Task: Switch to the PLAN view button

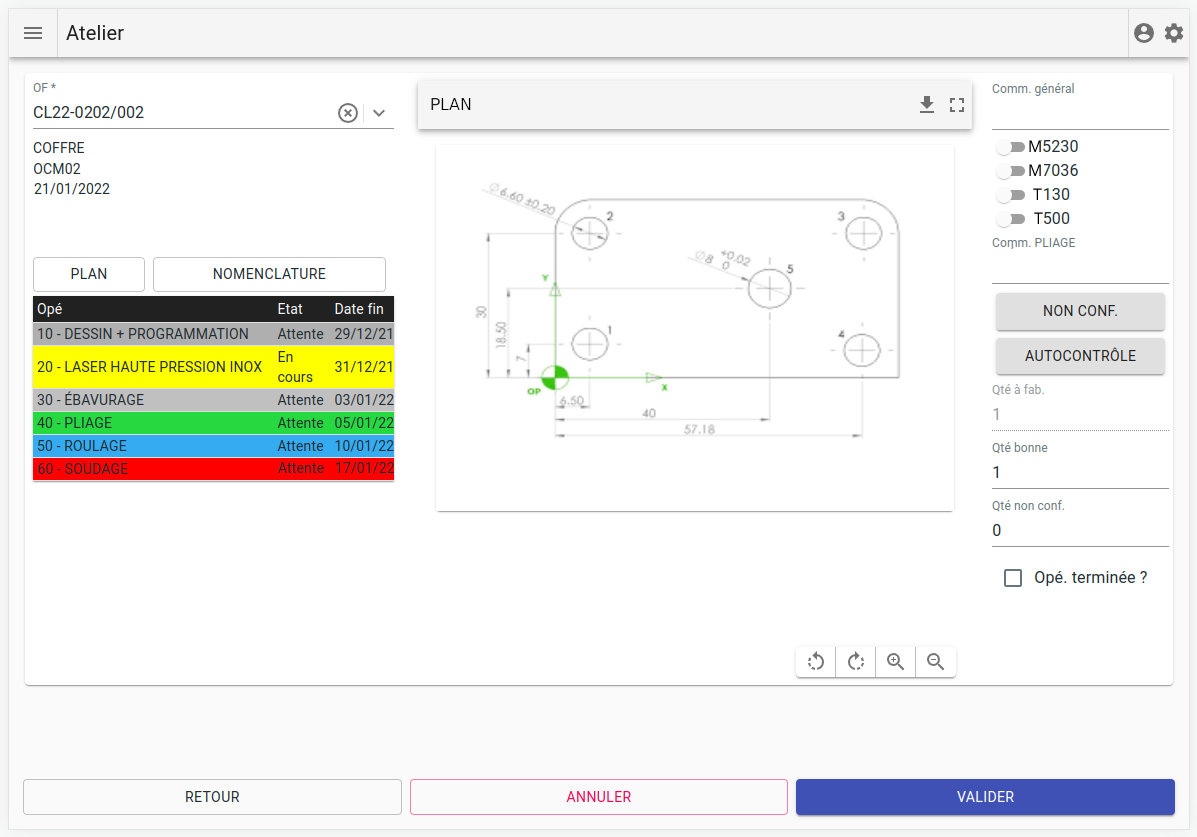Action: (89, 274)
